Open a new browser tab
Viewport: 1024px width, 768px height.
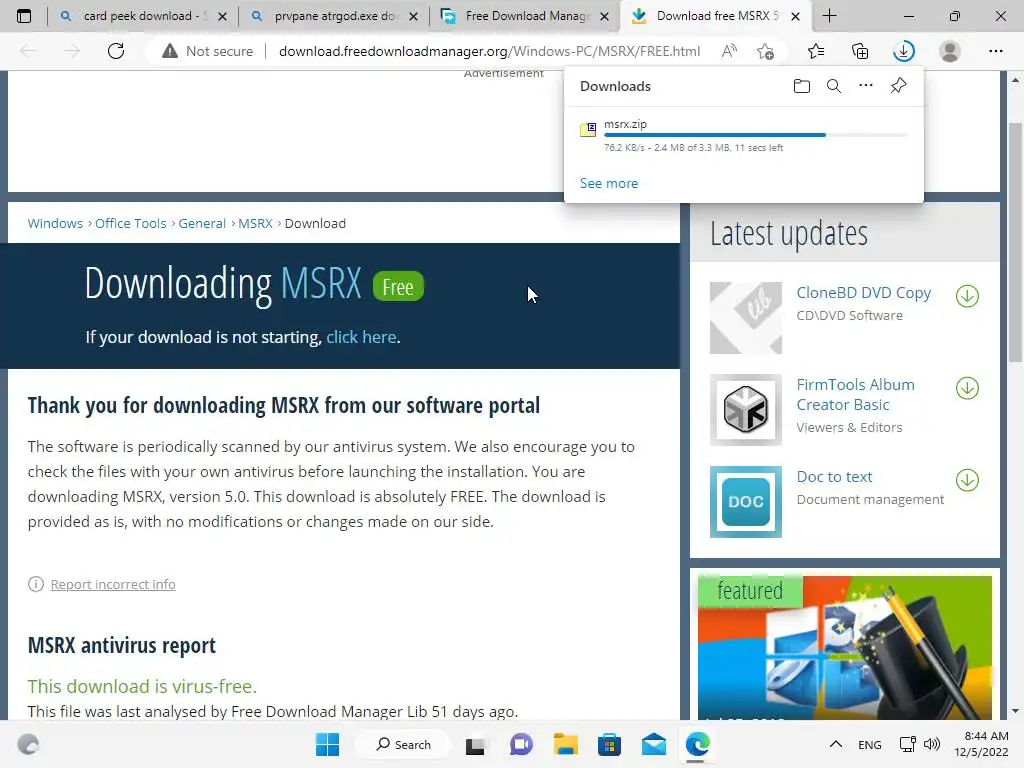pos(829,16)
